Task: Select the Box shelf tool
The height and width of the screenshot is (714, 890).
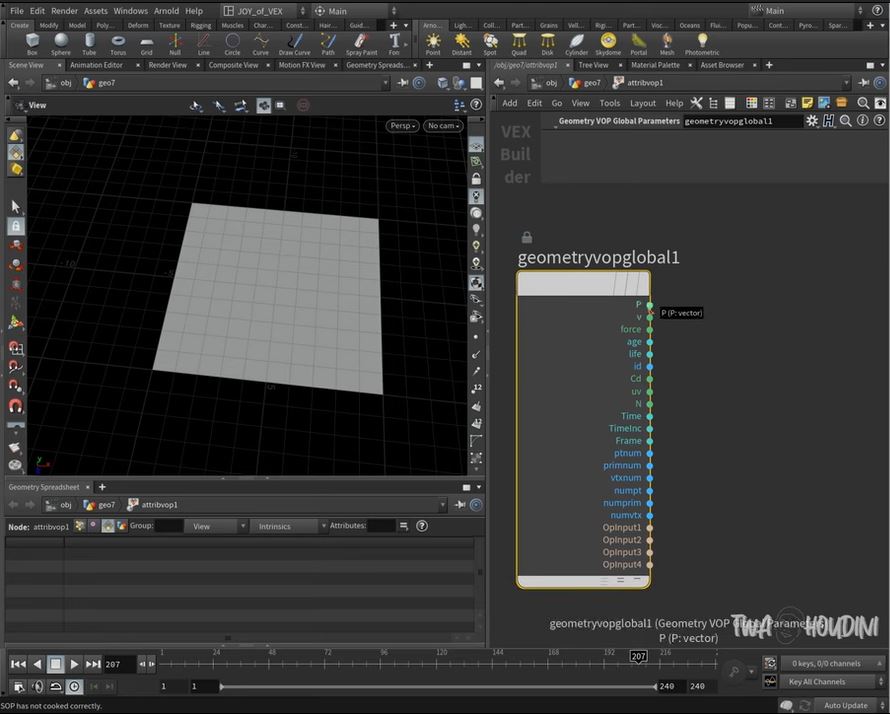Action: click(32, 44)
